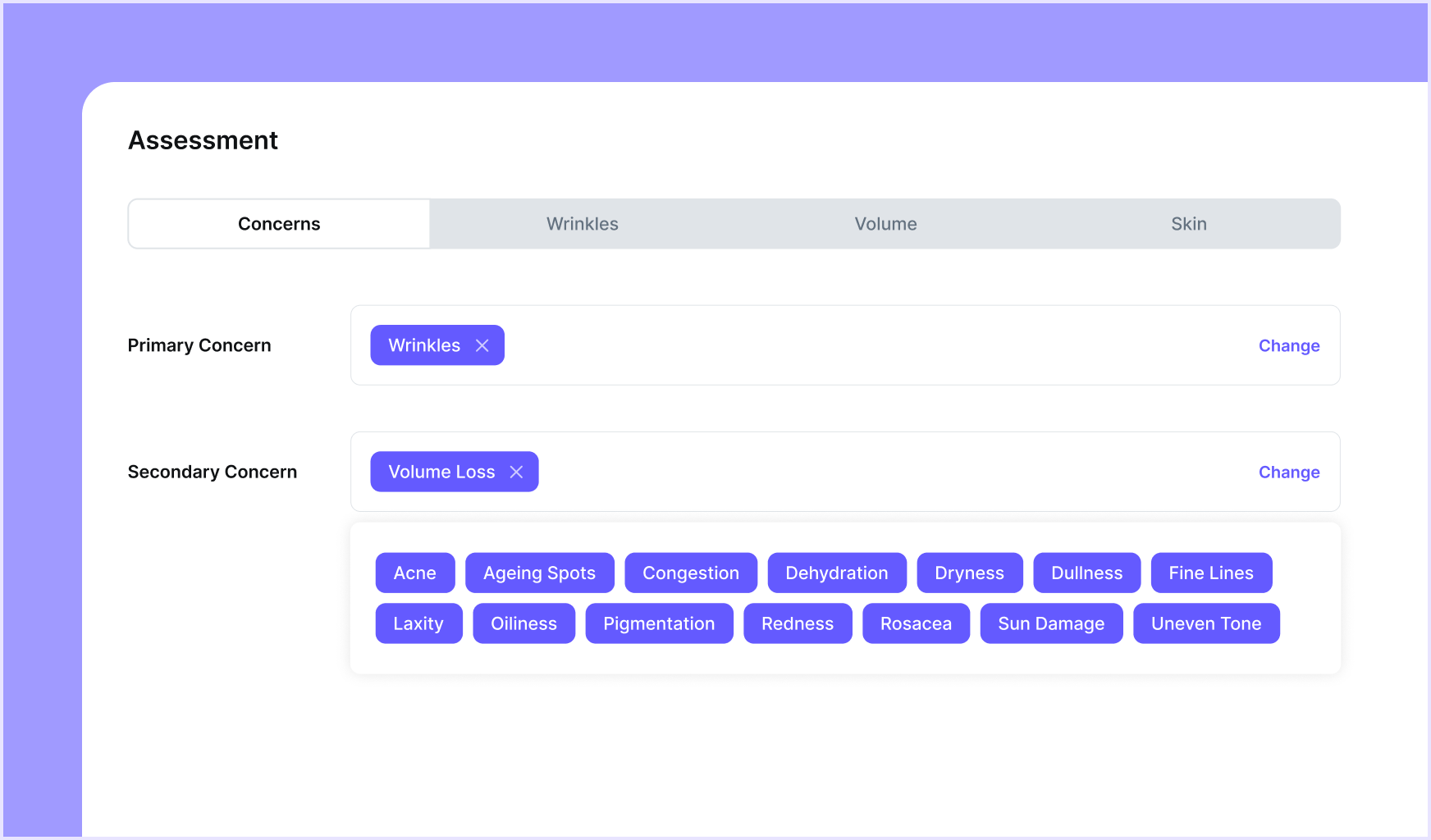1431x840 pixels.
Task: Select the Fine Lines chip
Action: pos(1211,573)
